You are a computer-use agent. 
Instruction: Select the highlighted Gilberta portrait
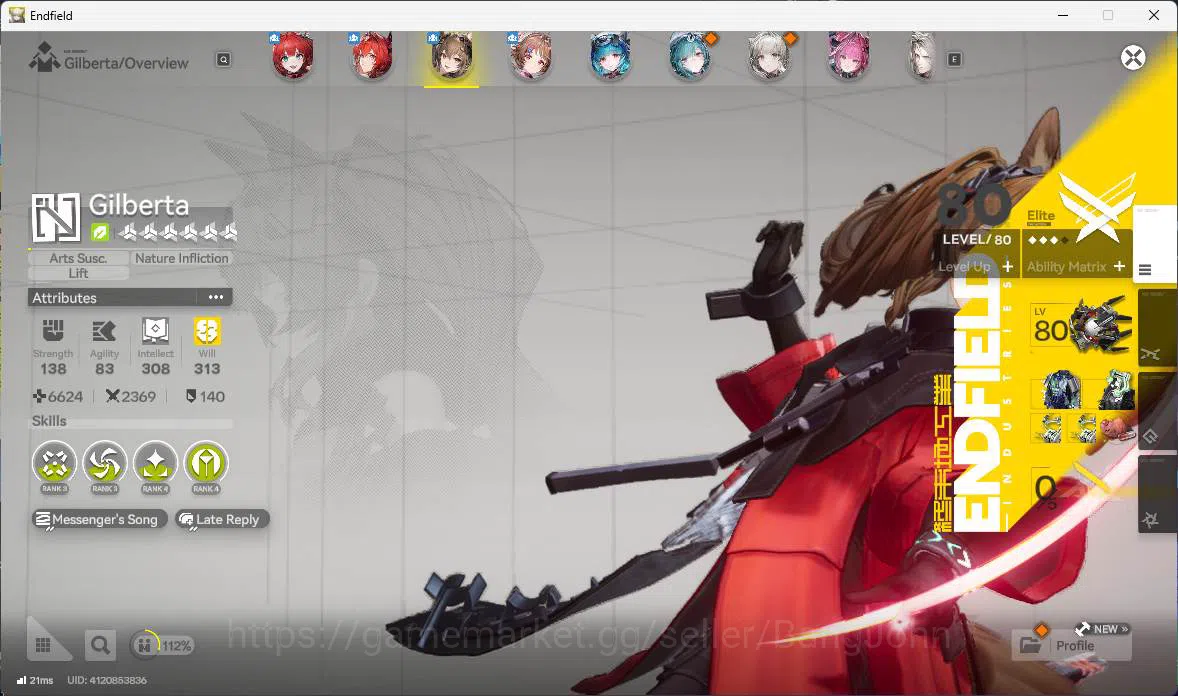[451, 56]
